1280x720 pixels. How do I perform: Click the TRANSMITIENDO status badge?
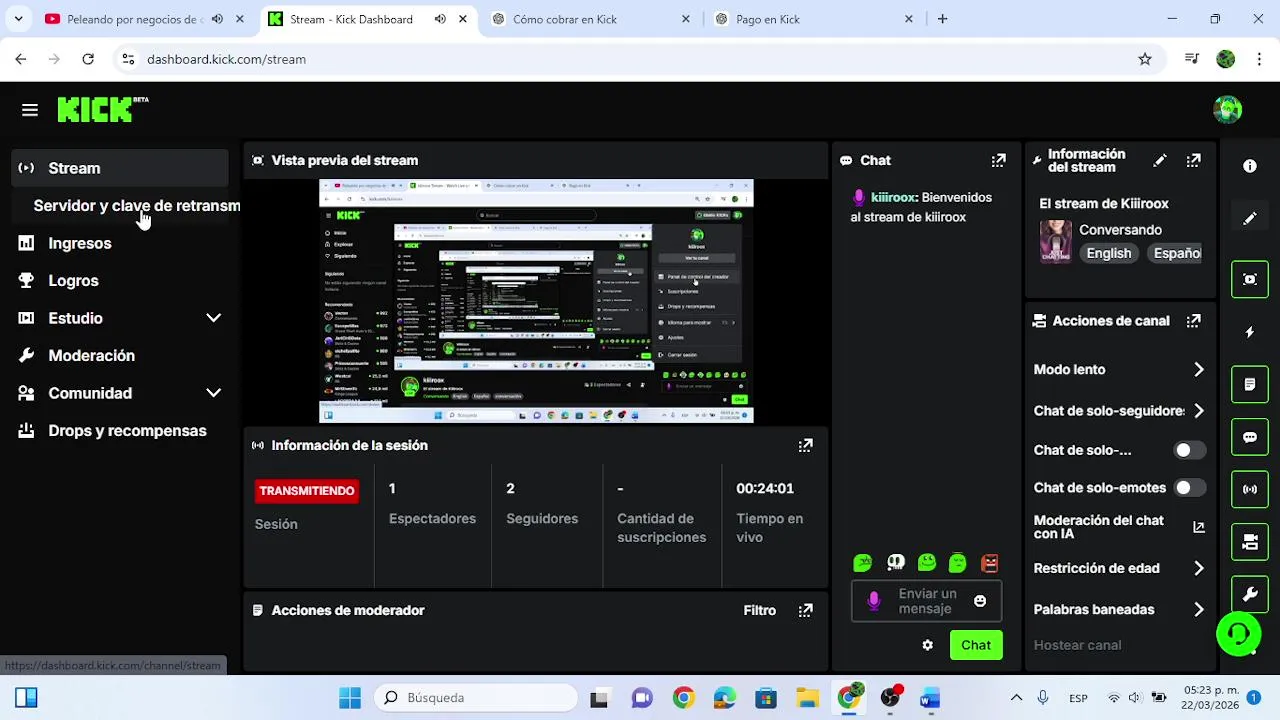click(x=306, y=491)
